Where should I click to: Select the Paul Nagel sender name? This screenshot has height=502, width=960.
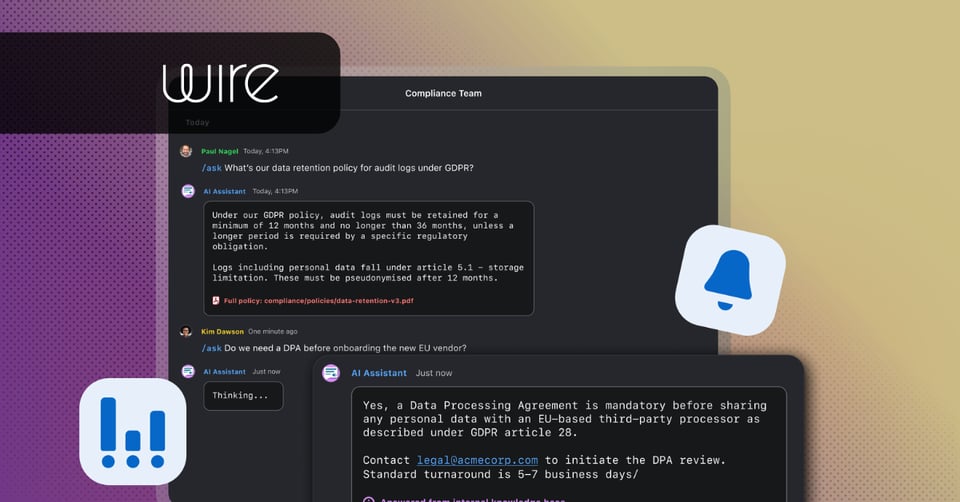pyautogui.click(x=219, y=151)
